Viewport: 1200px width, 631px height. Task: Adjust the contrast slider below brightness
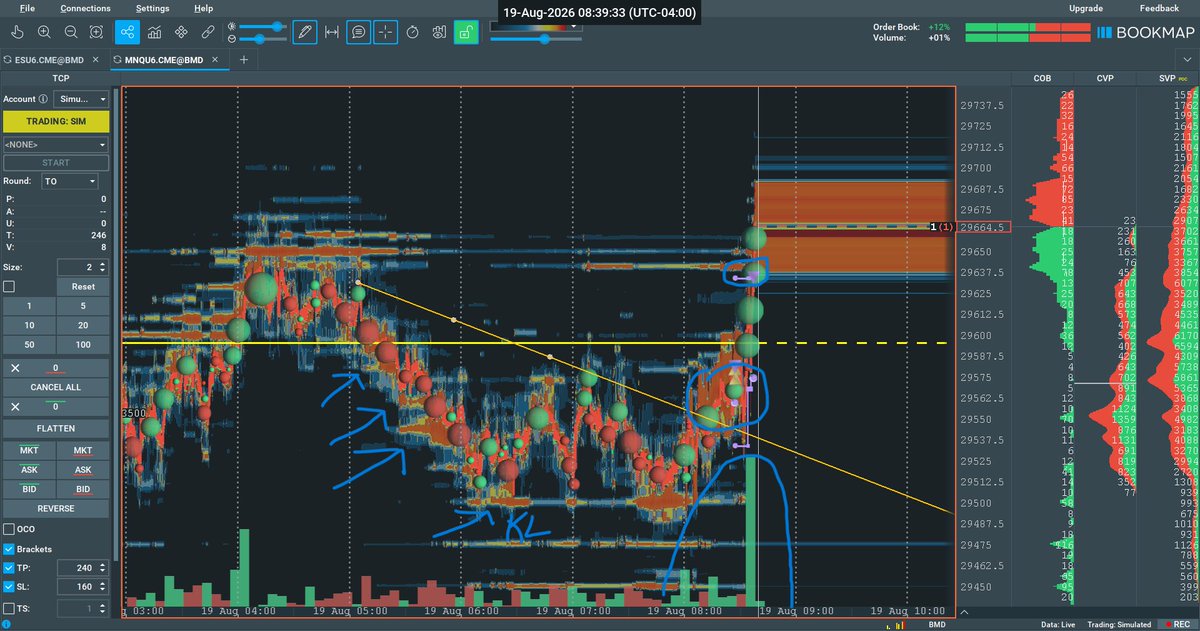coord(263,39)
